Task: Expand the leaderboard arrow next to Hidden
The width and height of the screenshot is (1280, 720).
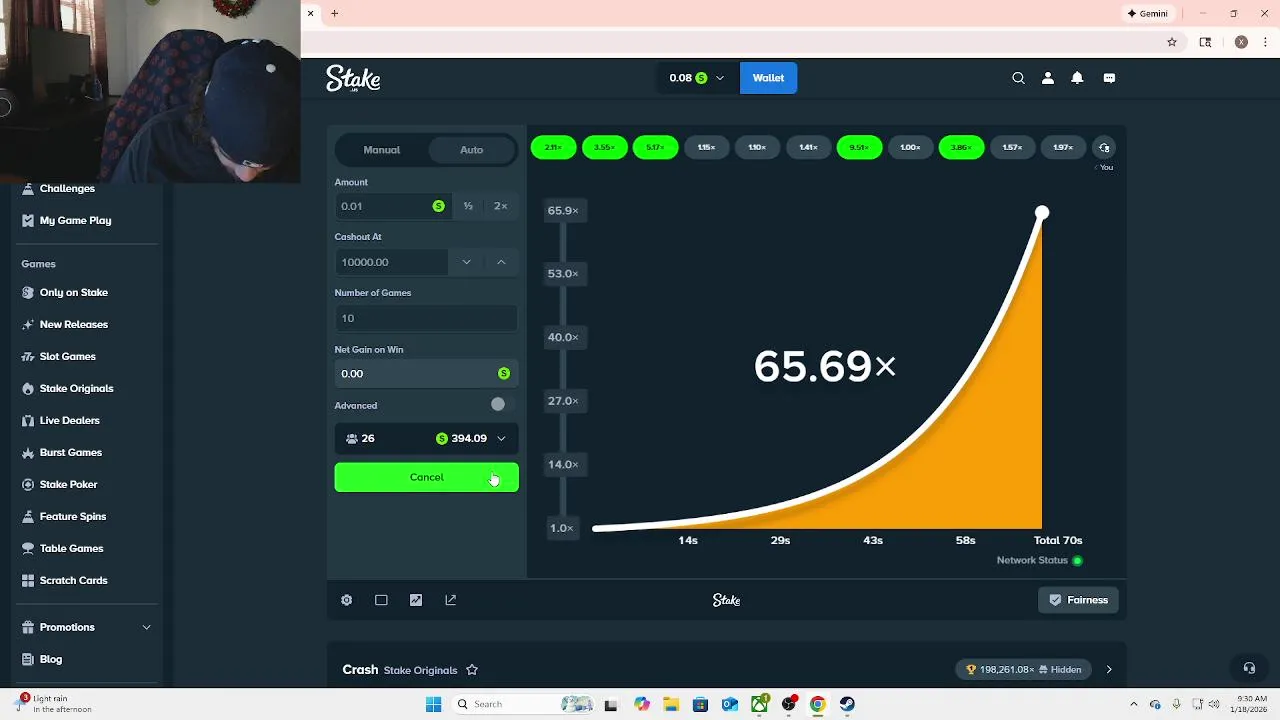Action: [1108, 670]
